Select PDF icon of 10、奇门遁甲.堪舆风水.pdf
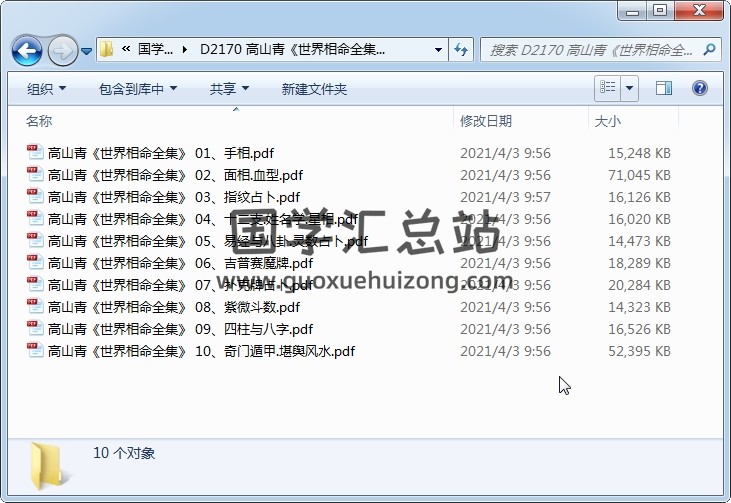Image resolution: width=731 pixels, height=503 pixels. (35, 350)
